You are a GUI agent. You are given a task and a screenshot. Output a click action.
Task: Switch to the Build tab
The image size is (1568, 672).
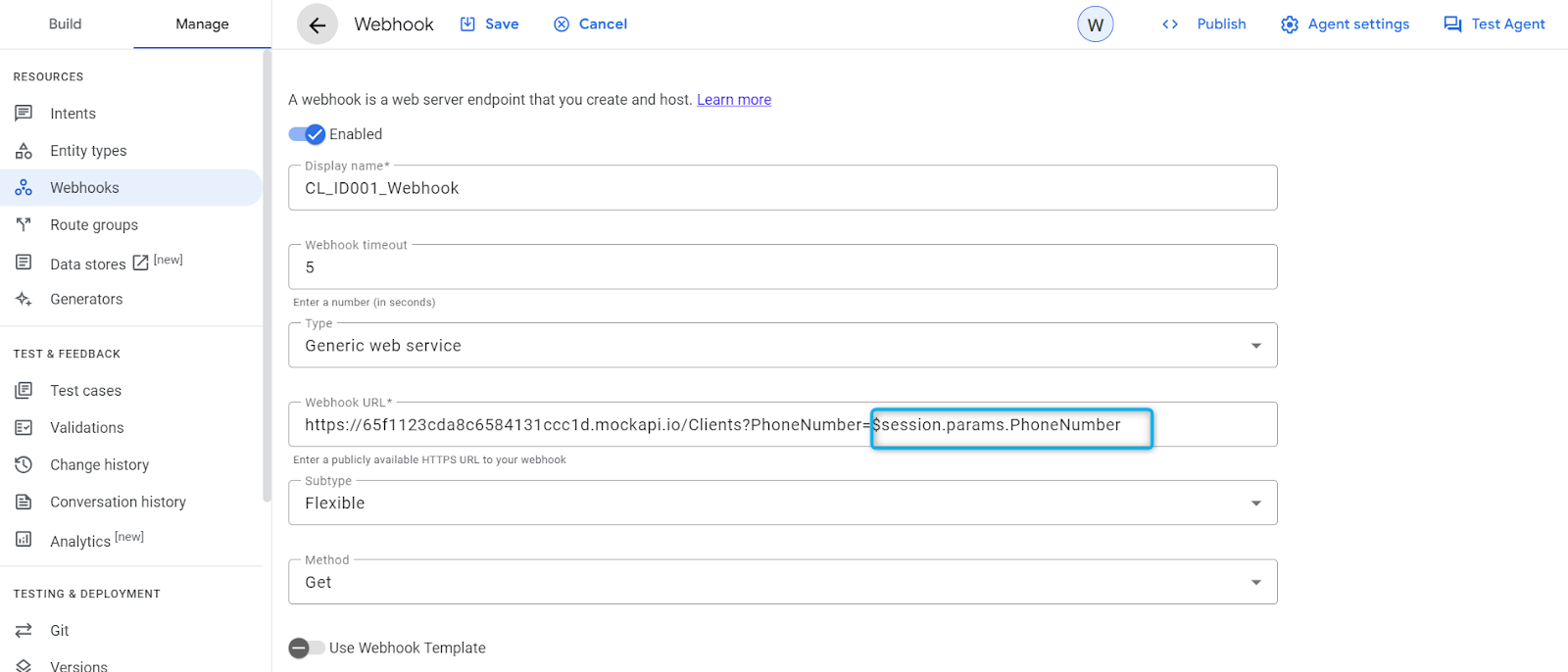point(66,24)
